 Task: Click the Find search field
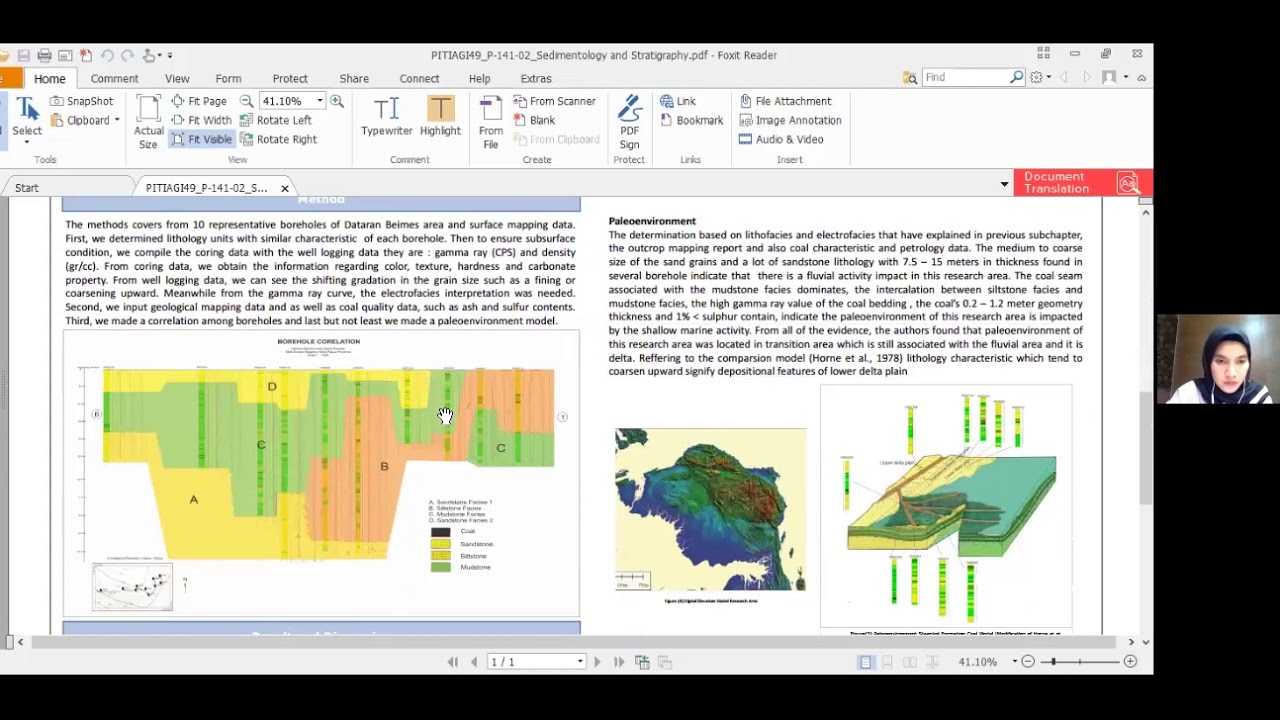tap(965, 77)
